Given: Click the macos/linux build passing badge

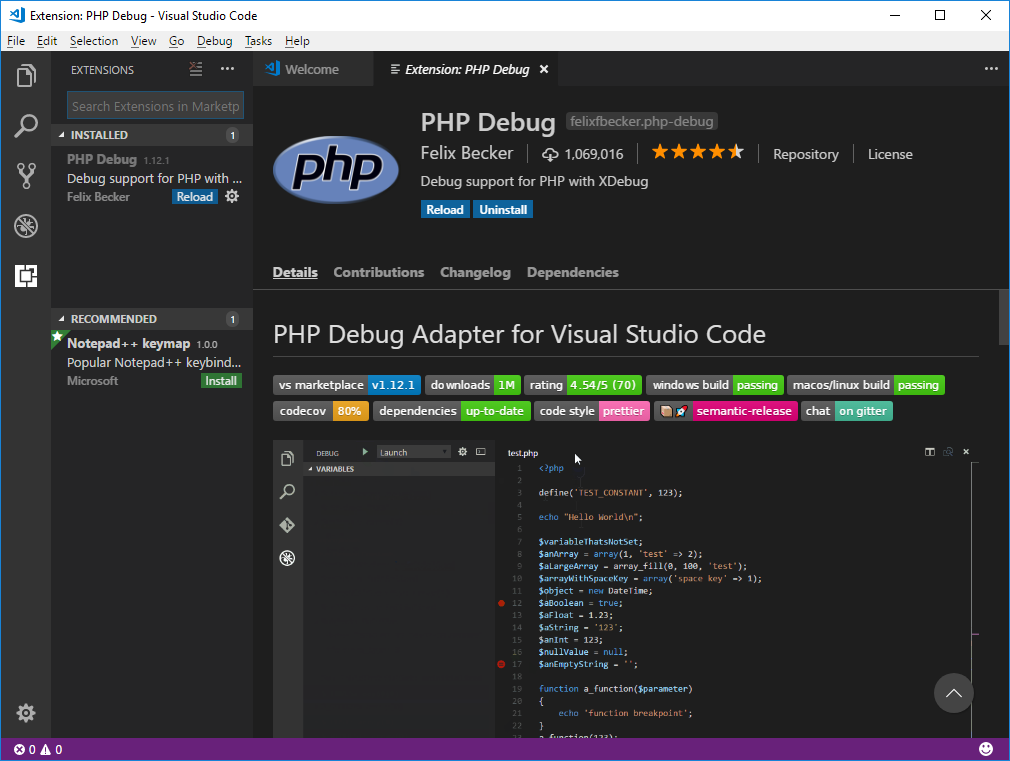Looking at the screenshot, I should [x=866, y=385].
